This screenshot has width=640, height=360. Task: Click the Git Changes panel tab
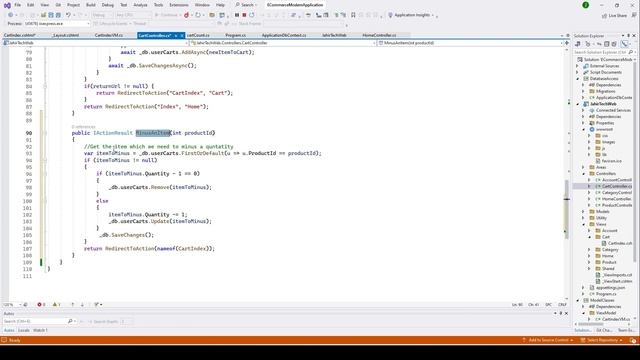[604, 330]
